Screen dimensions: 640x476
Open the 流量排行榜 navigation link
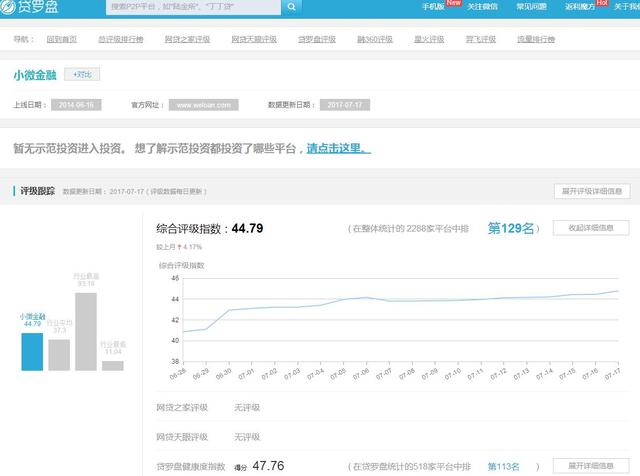click(536, 39)
